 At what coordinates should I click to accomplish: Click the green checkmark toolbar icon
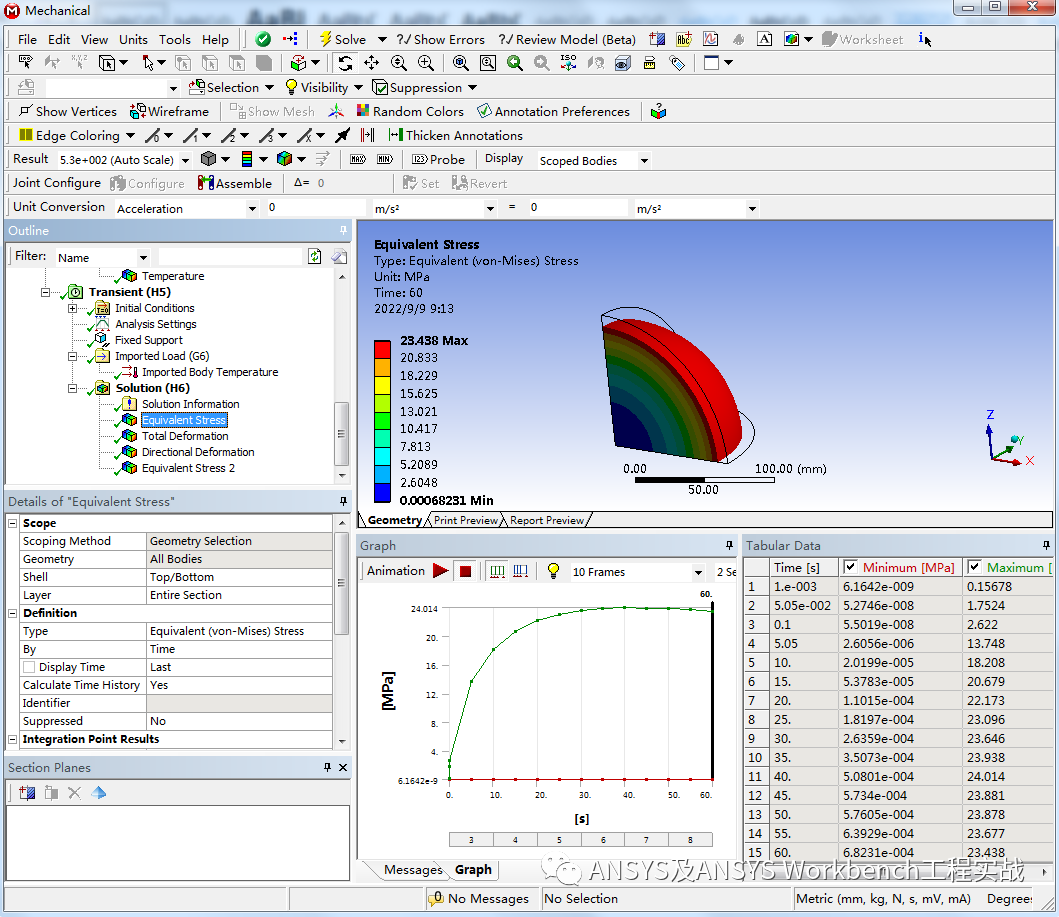click(263, 39)
